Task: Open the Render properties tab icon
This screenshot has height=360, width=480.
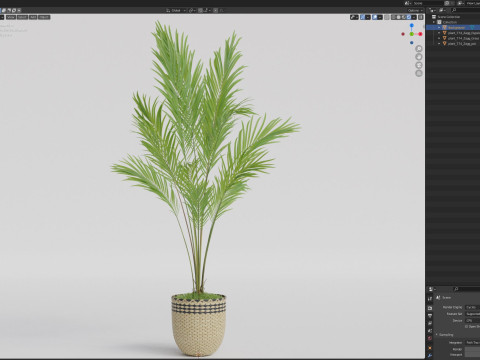Action: tap(430, 308)
